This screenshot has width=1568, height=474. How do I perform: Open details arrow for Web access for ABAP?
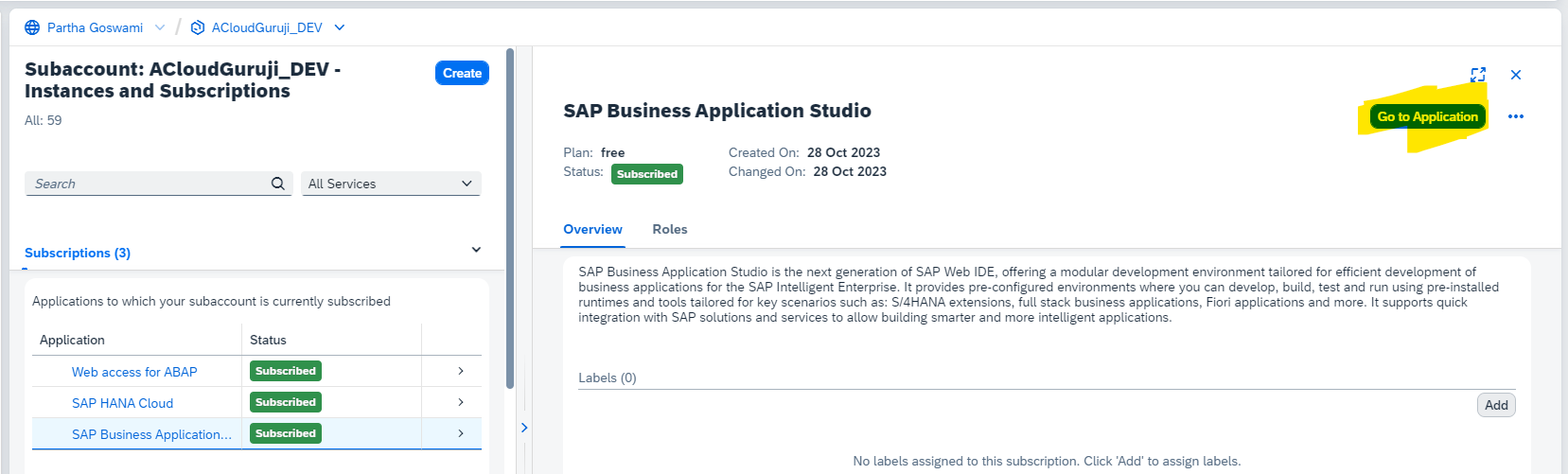461,371
